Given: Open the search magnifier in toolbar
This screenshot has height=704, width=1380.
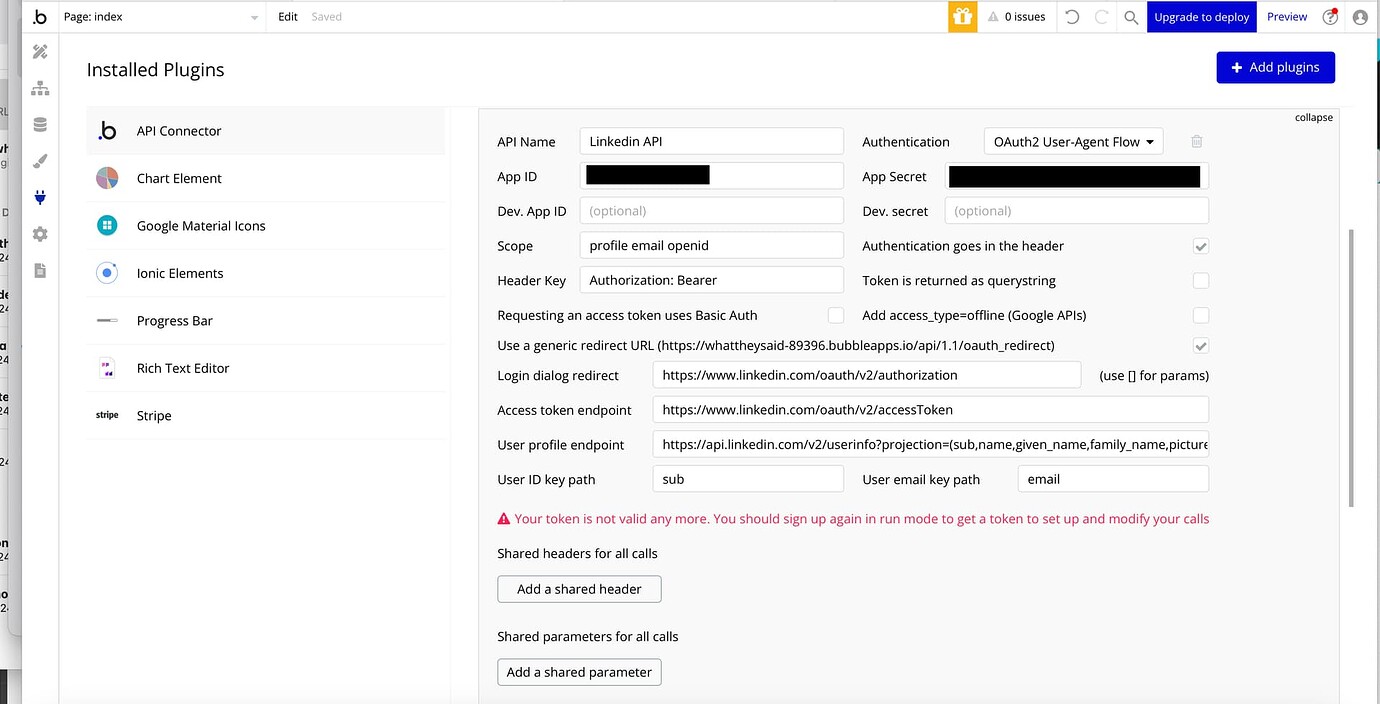Looking at the screenshot, I should tap(1131, 16).
